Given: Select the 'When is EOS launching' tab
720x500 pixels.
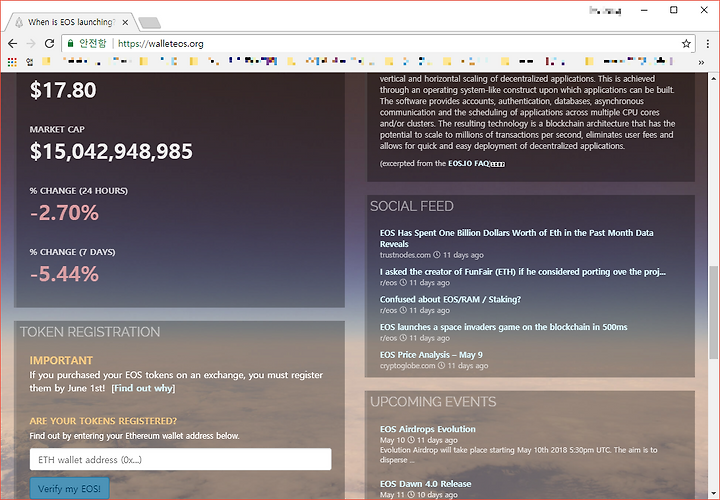Looking at the screenshot, I should point(71,22).
